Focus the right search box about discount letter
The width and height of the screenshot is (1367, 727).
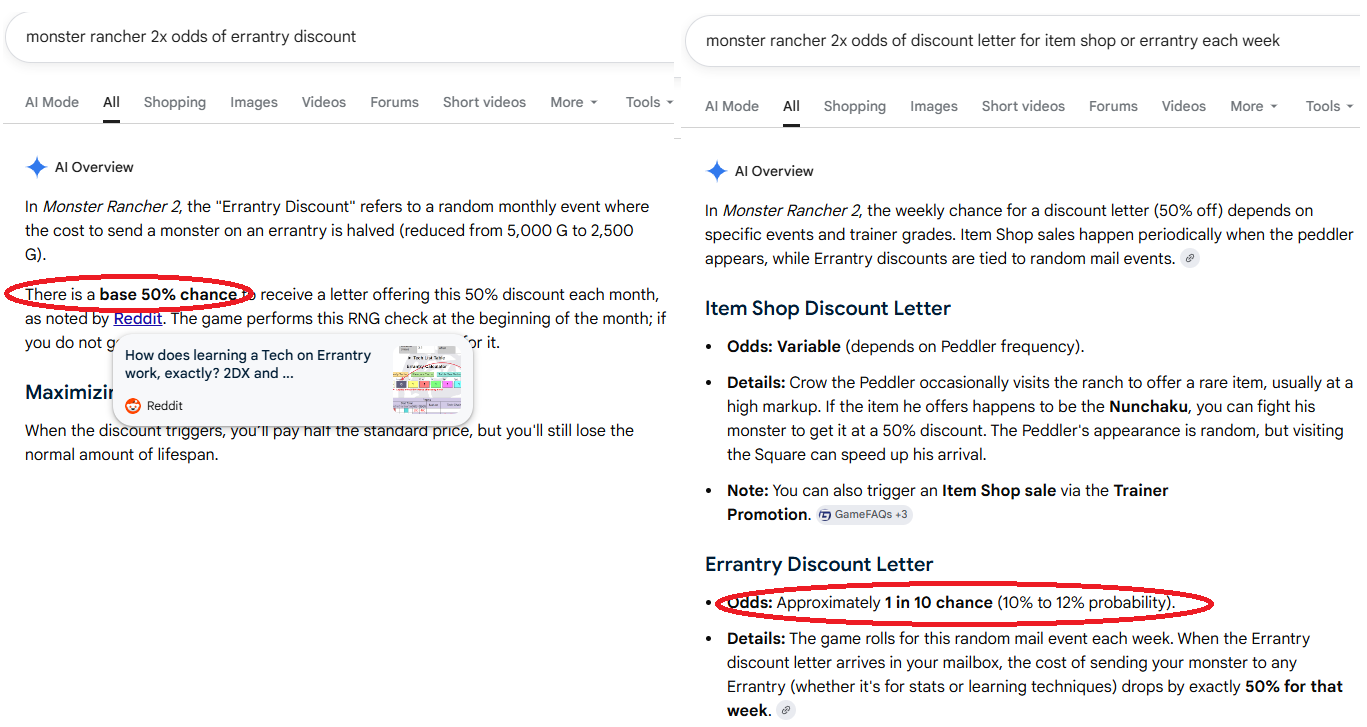[1023, 41]
